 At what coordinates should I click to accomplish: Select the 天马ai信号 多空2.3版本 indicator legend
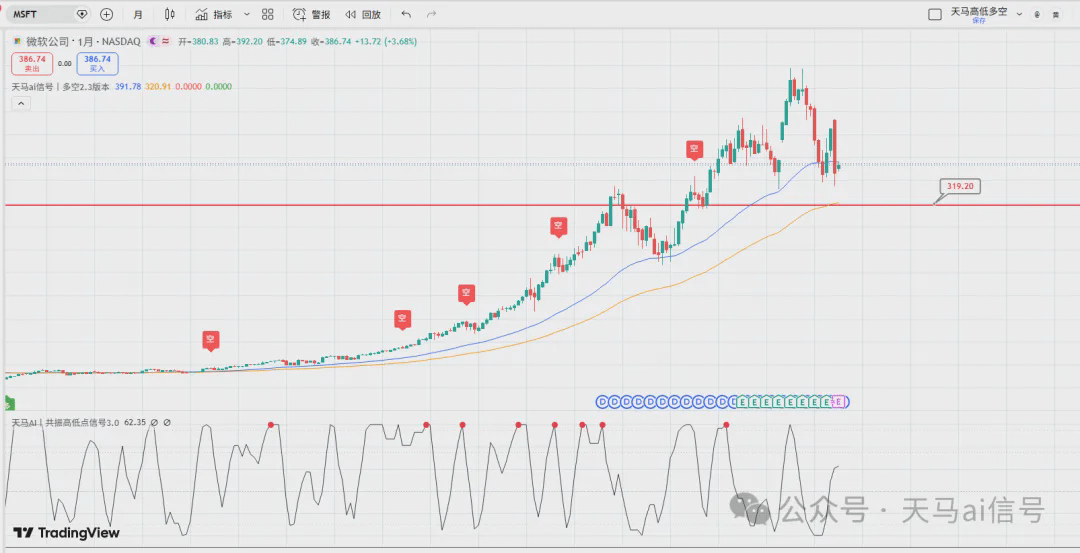click(61, 87)
